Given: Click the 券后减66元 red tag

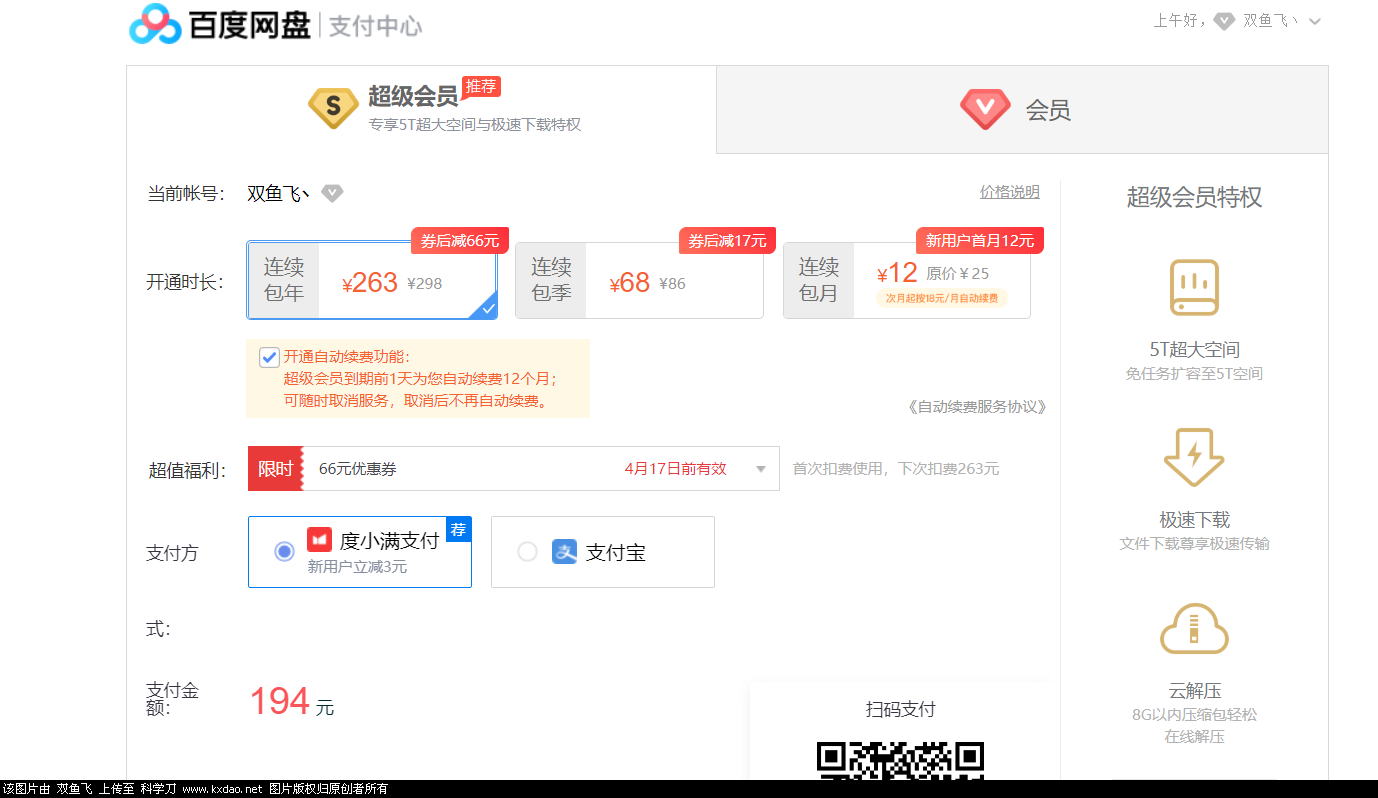Looking at the screenshot, I should click(x=460, y=241).
